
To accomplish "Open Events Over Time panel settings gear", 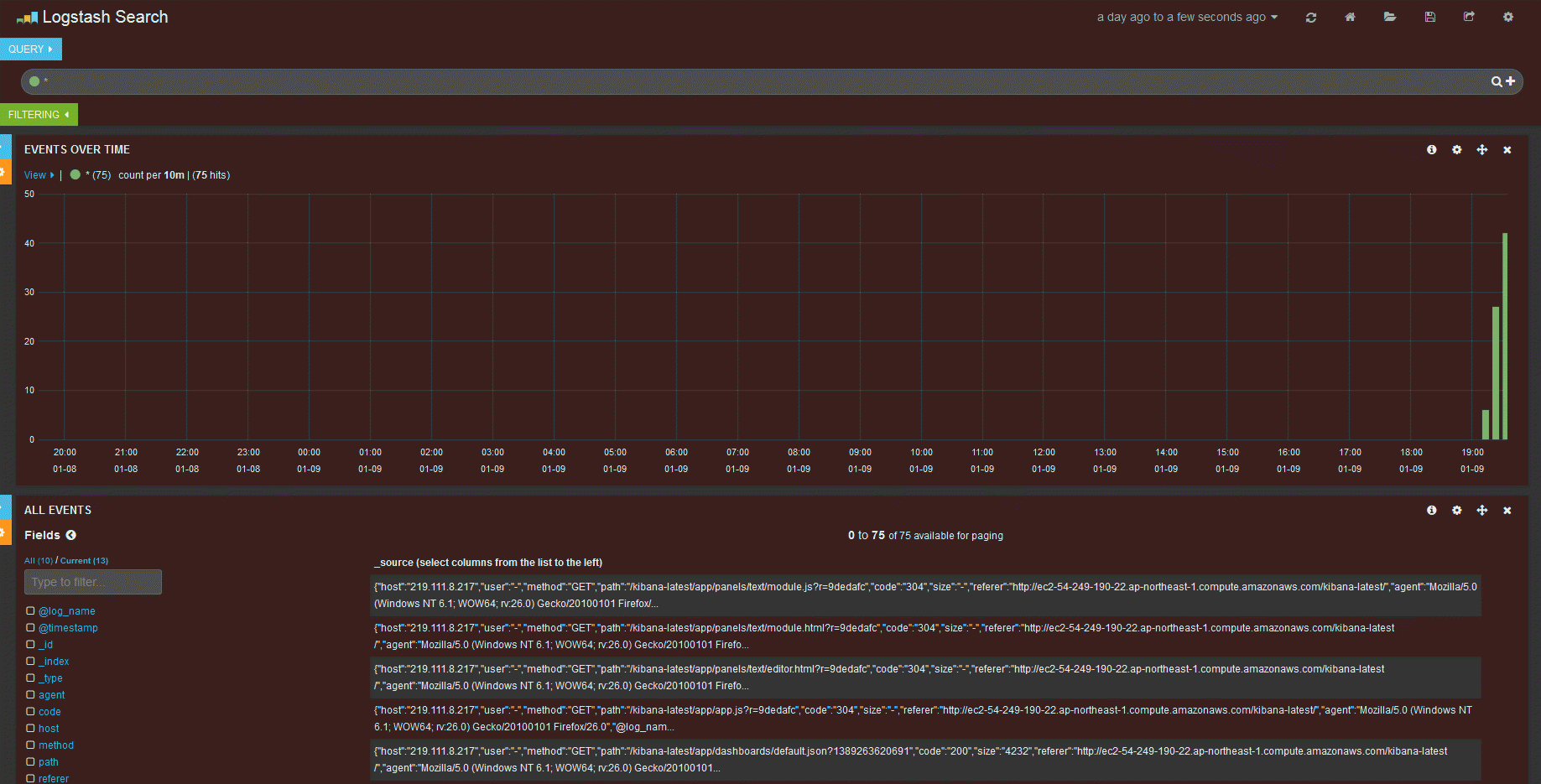I will (x=1457, y=149).
